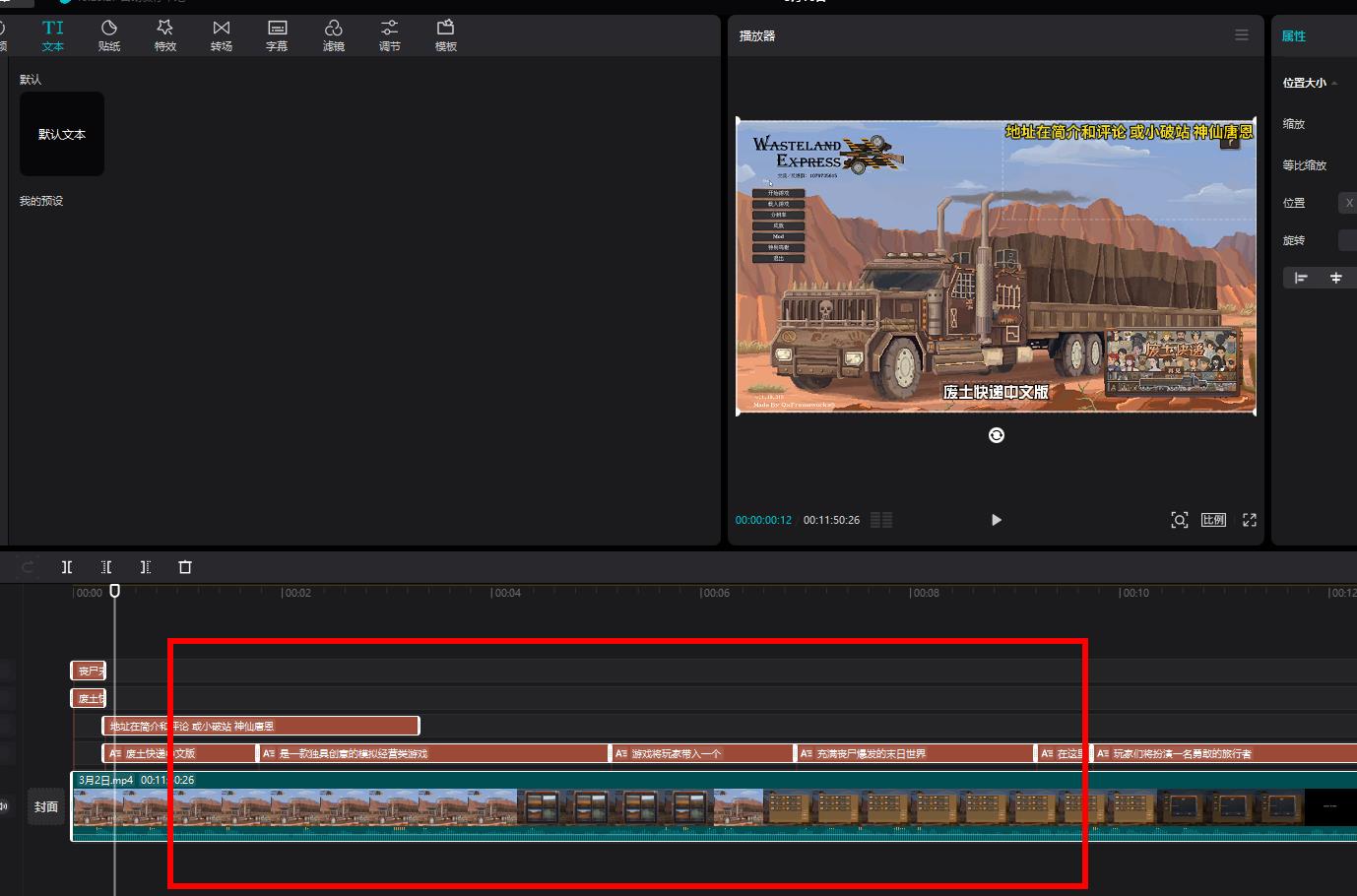Collapse the 位置大小 section
Image resolution: width=1357 pixels, height=896 pixels.
(x=1334, y=84)
